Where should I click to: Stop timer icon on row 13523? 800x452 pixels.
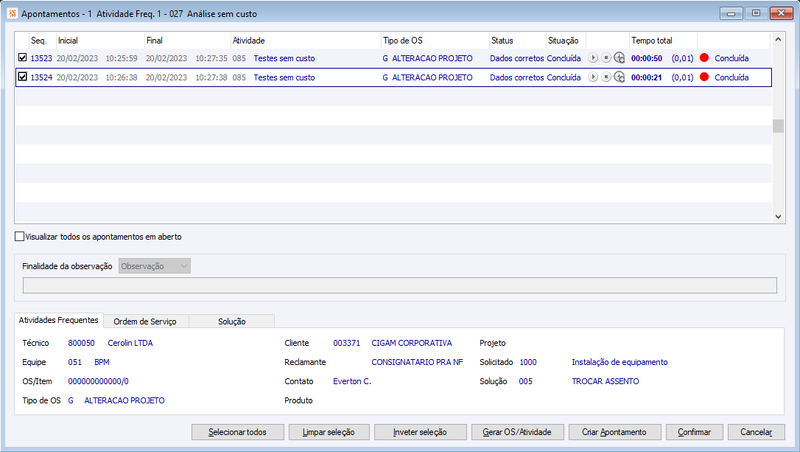coord(606,58)
